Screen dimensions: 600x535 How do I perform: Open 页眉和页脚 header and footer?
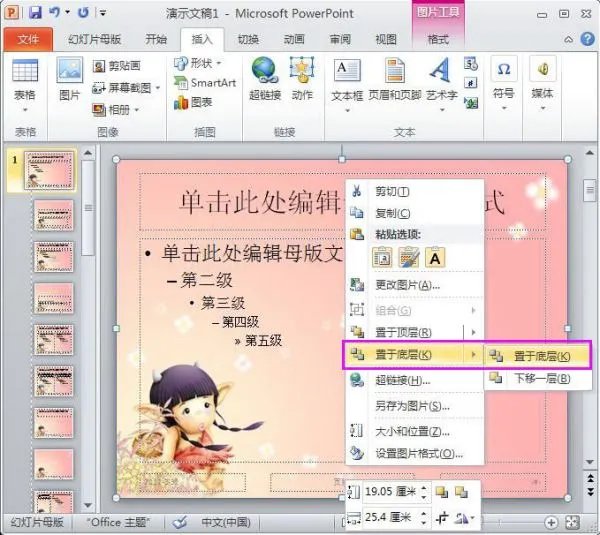pos(394,78)
